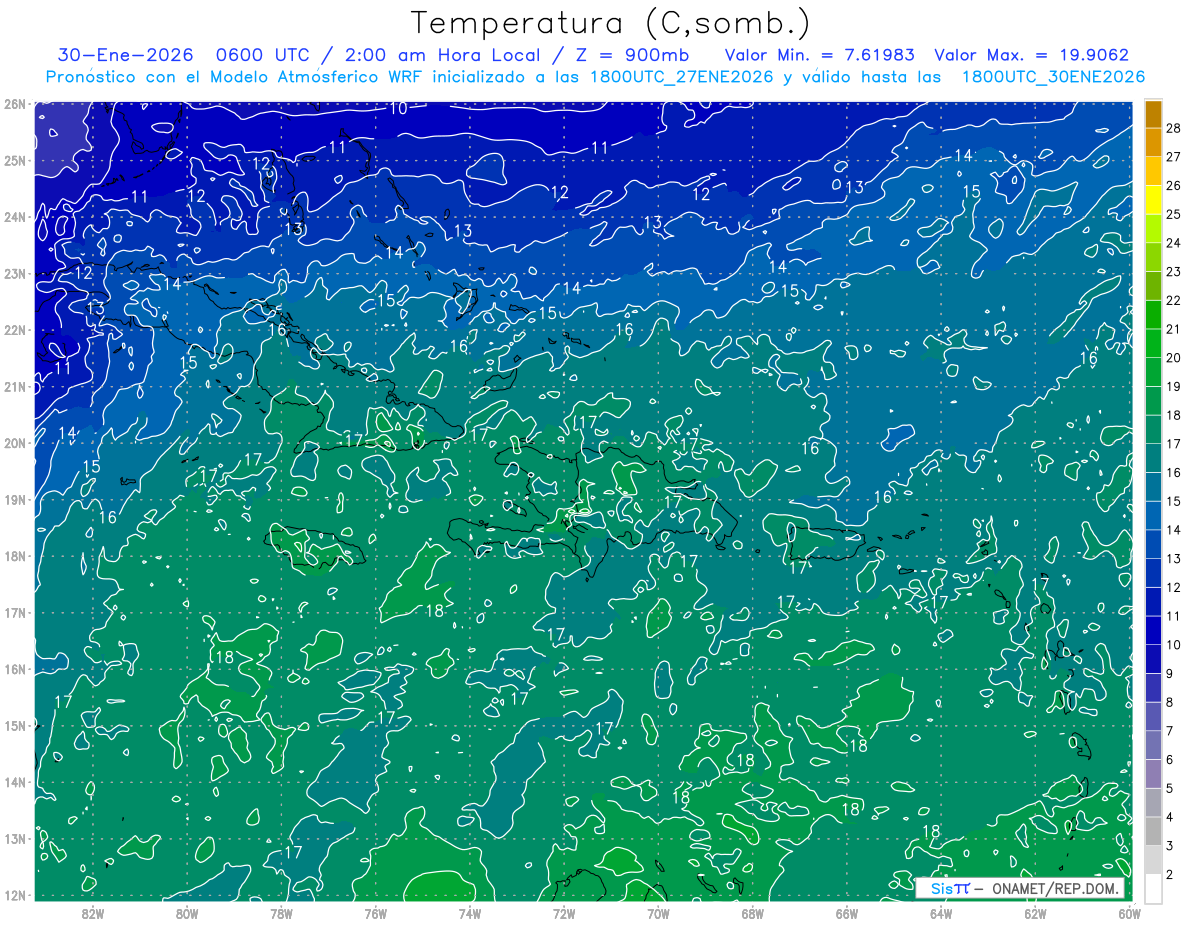Click the color scale value '22'
This screenshot has width=1200, height=927.
1174,300
